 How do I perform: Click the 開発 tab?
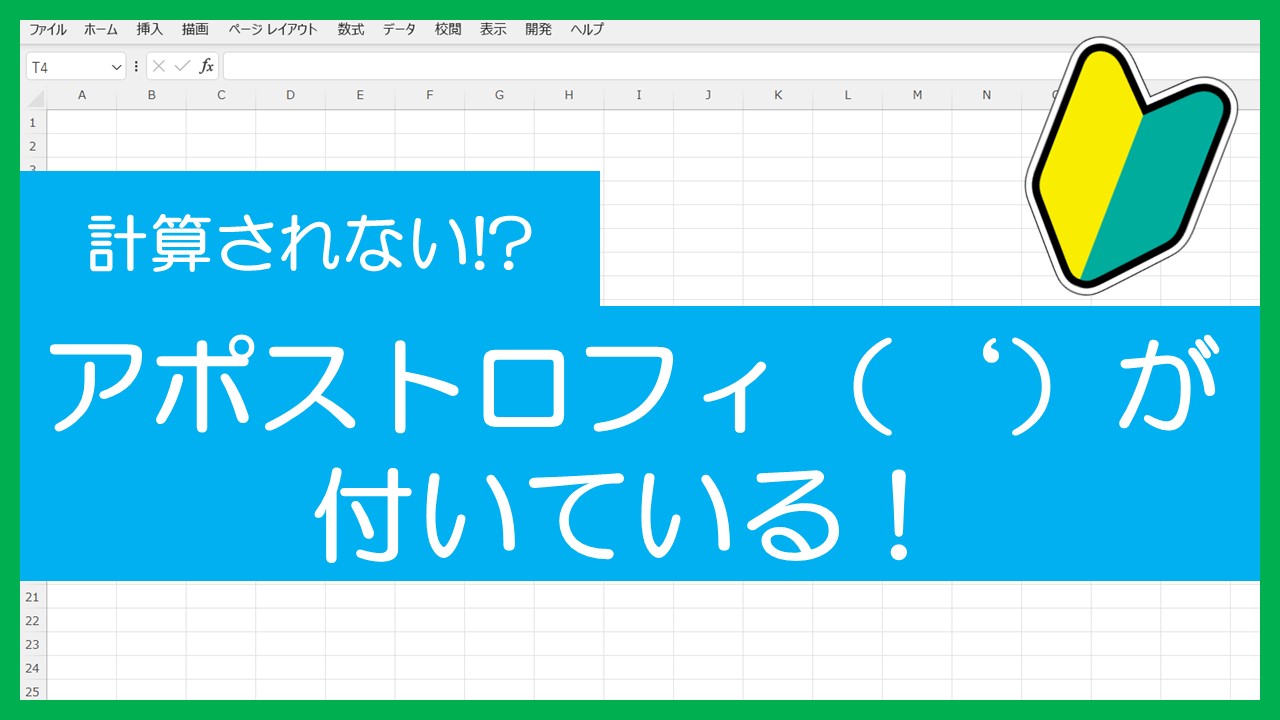point(538,29)
